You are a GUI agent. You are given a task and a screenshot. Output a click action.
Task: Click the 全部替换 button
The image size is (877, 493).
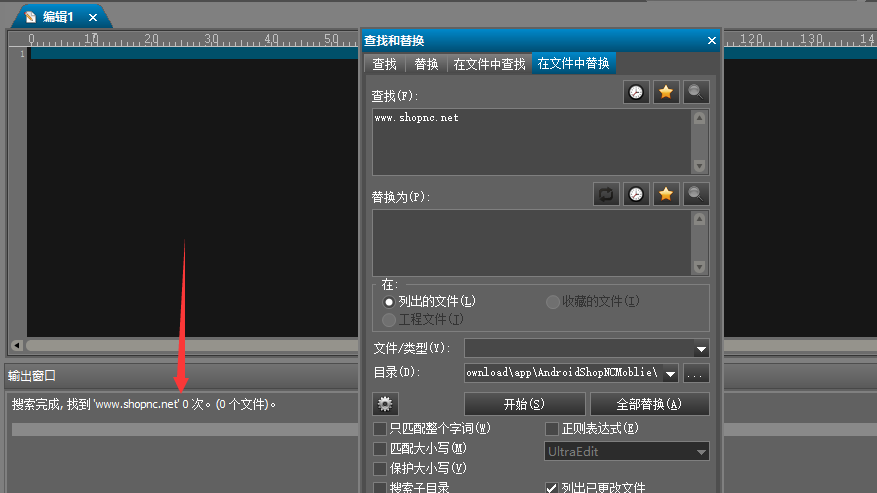click(649, 404)
